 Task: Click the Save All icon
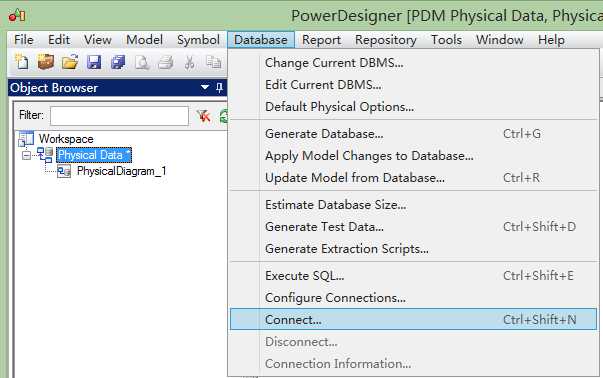(x=118, y=62)
